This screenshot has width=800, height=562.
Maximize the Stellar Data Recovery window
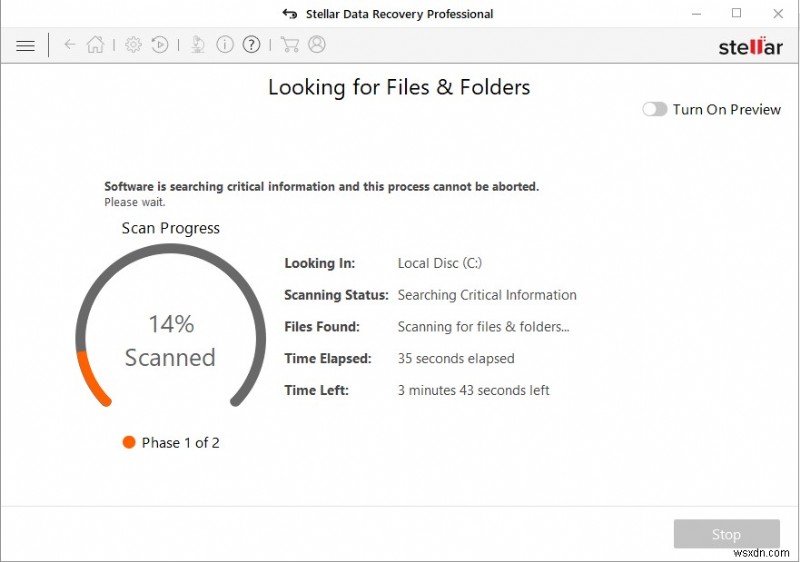737,14
